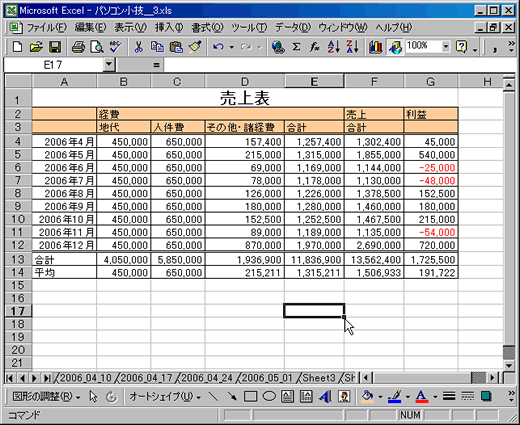
Task: Open the 図形の調整(R) button menu
Action: (x=46, y=397)
